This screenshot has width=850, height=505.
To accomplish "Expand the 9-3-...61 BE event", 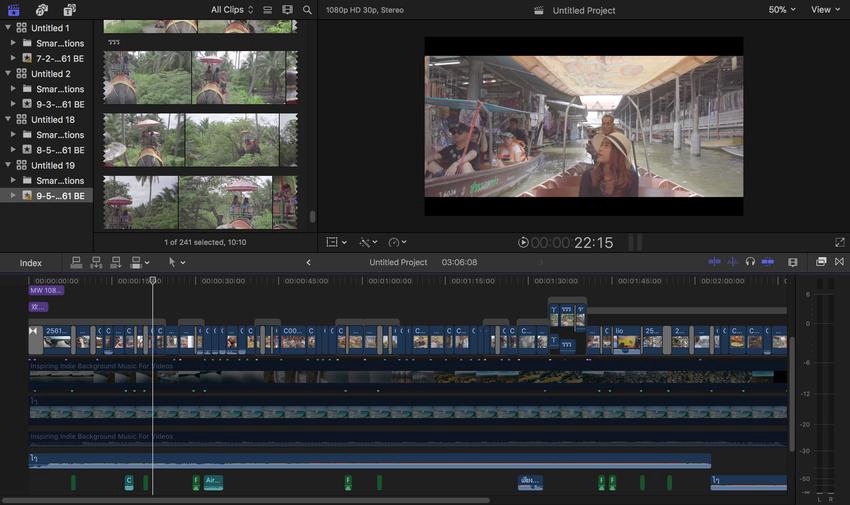I will tap(13, 103).
